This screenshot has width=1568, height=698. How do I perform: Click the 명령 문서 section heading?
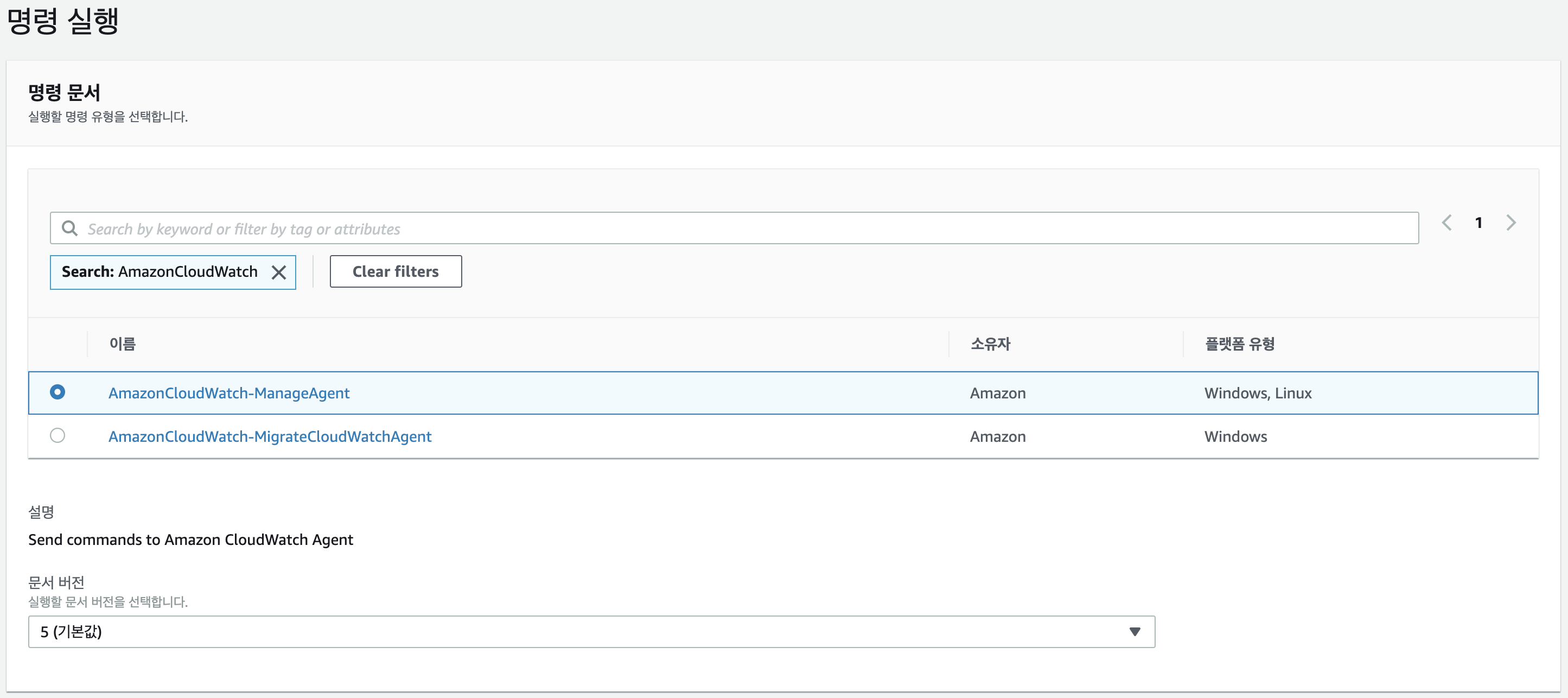(65, 93)
